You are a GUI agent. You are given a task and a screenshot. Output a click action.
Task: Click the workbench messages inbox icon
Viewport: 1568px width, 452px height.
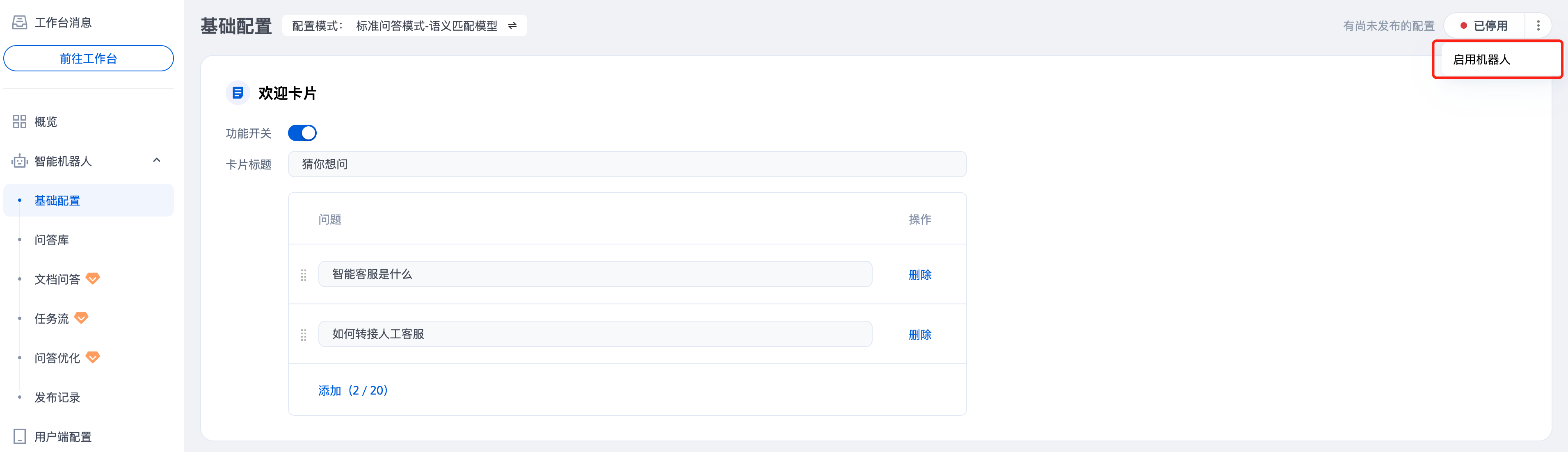click(x=19, y=23)
